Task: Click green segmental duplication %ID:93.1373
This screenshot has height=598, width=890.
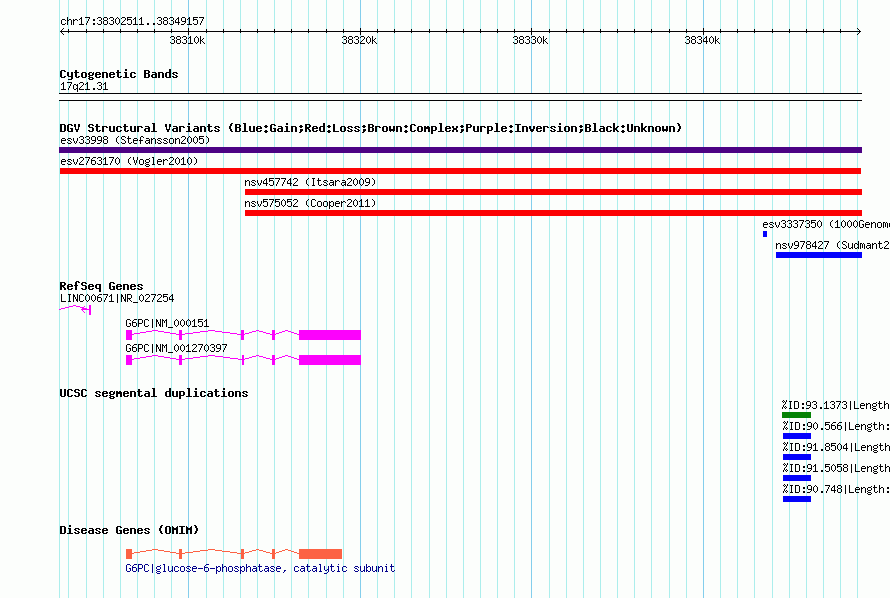Action: click(x=796, y=415)
